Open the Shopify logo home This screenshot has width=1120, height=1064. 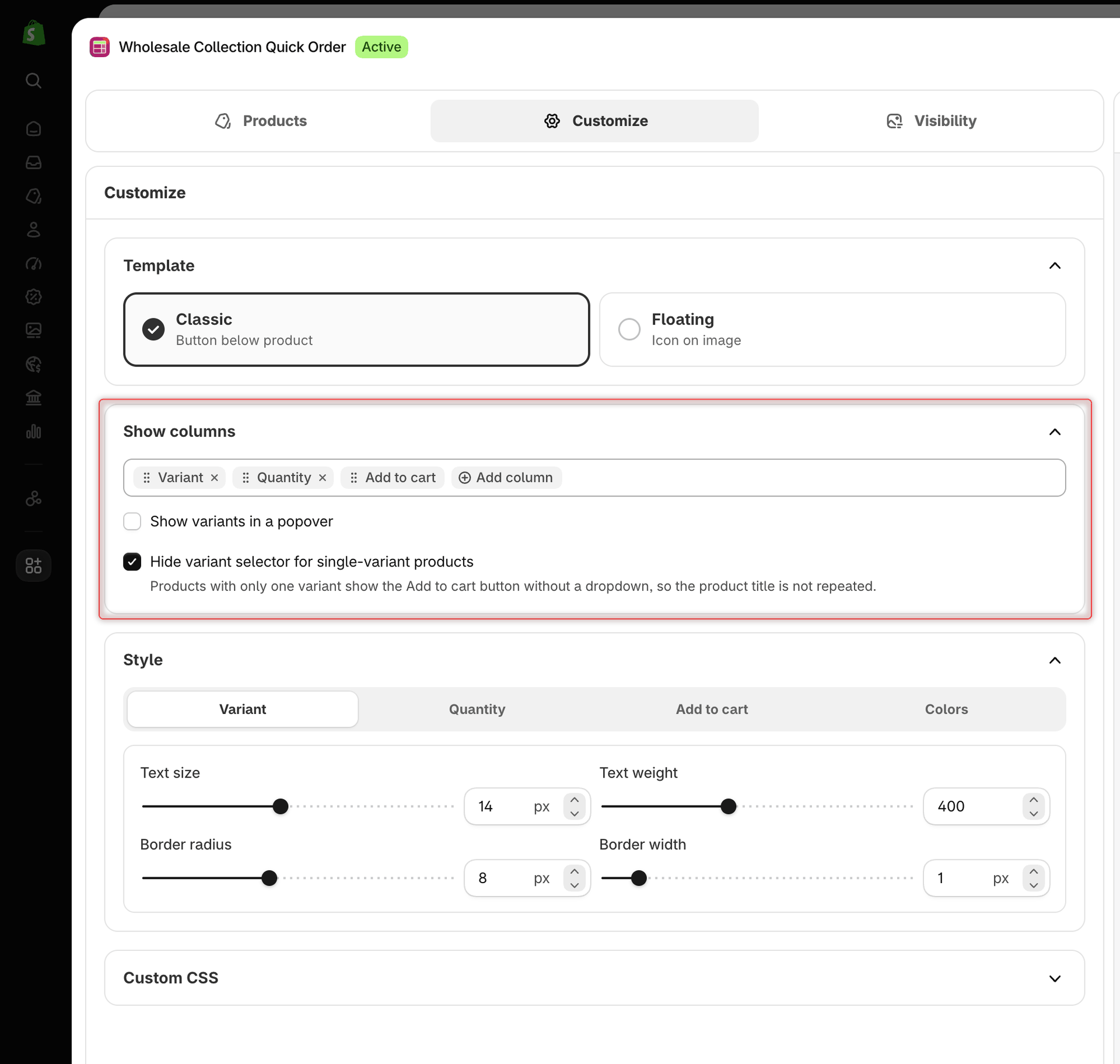point(34,33)
